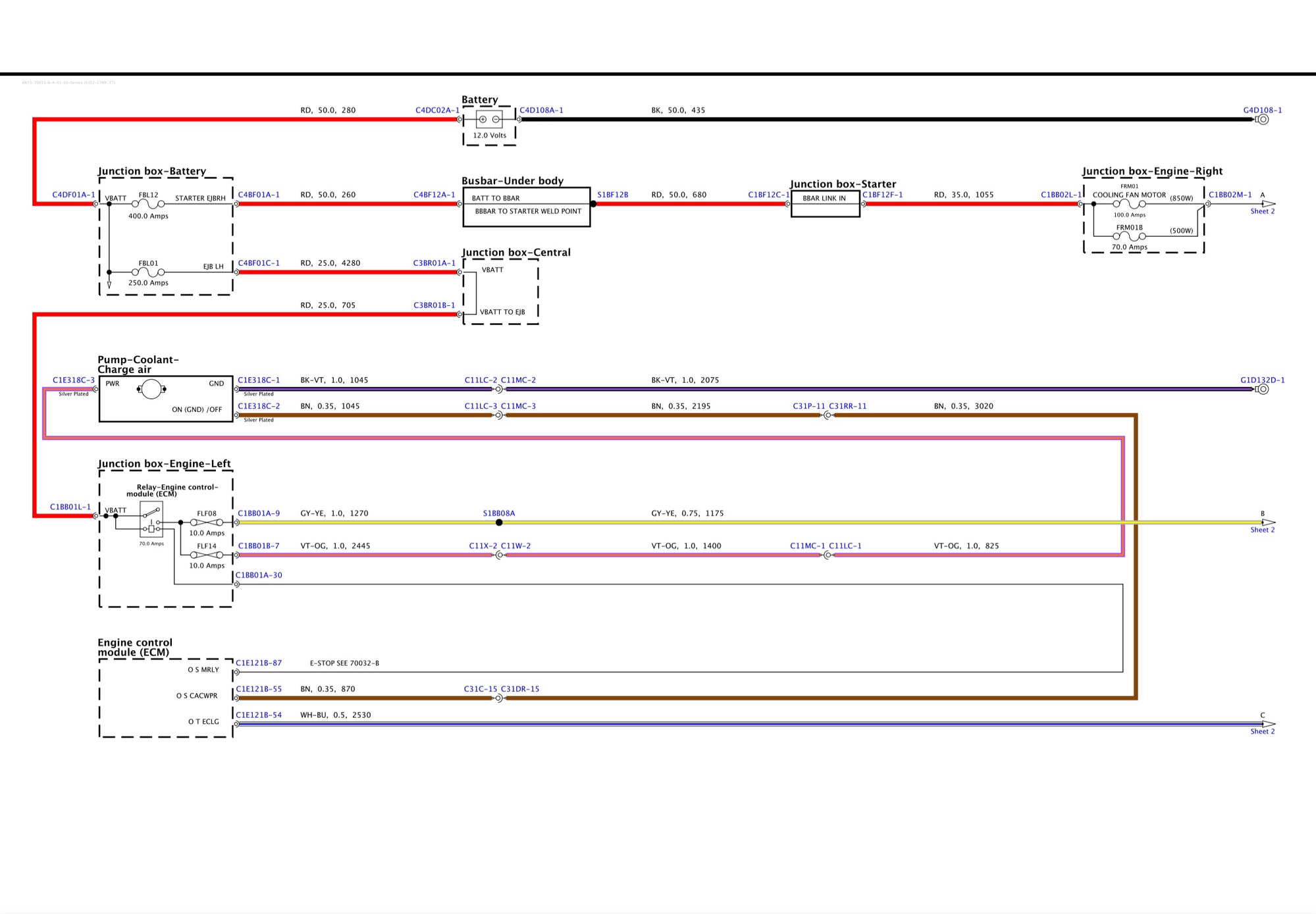
Task: Click the S1BF12B splice dot on busbar
Action: coord(593,204)
